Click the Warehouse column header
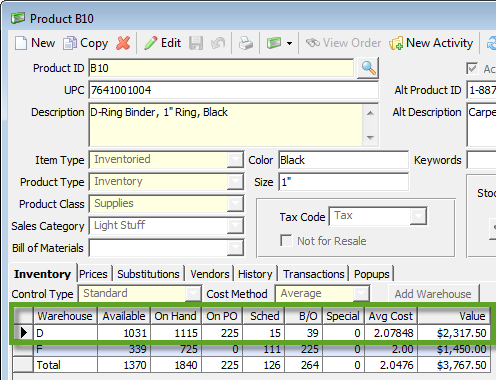This screenshot has width=496, height=380. tap(65, 316)
